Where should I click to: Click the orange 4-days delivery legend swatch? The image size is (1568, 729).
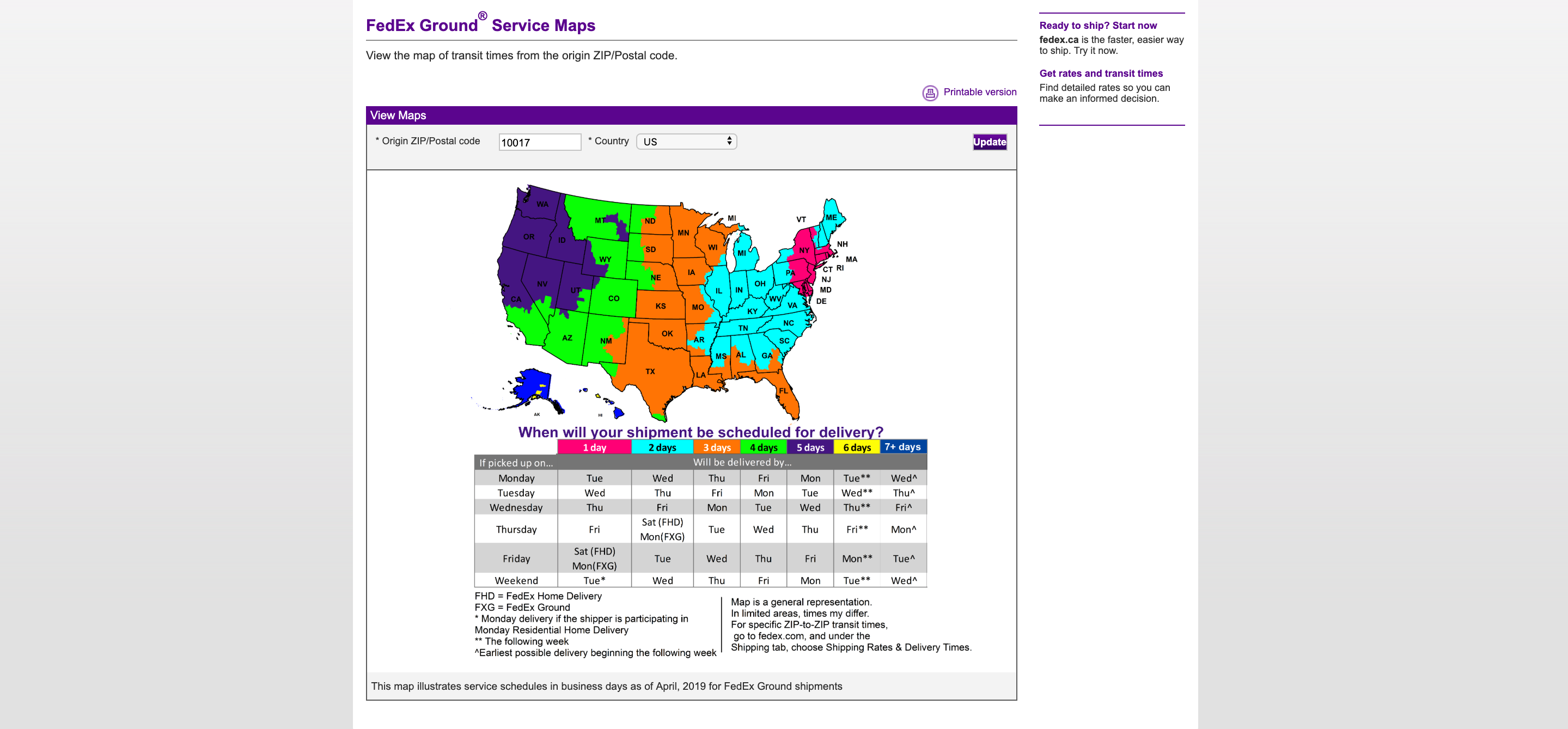click(x=762, y=447)
